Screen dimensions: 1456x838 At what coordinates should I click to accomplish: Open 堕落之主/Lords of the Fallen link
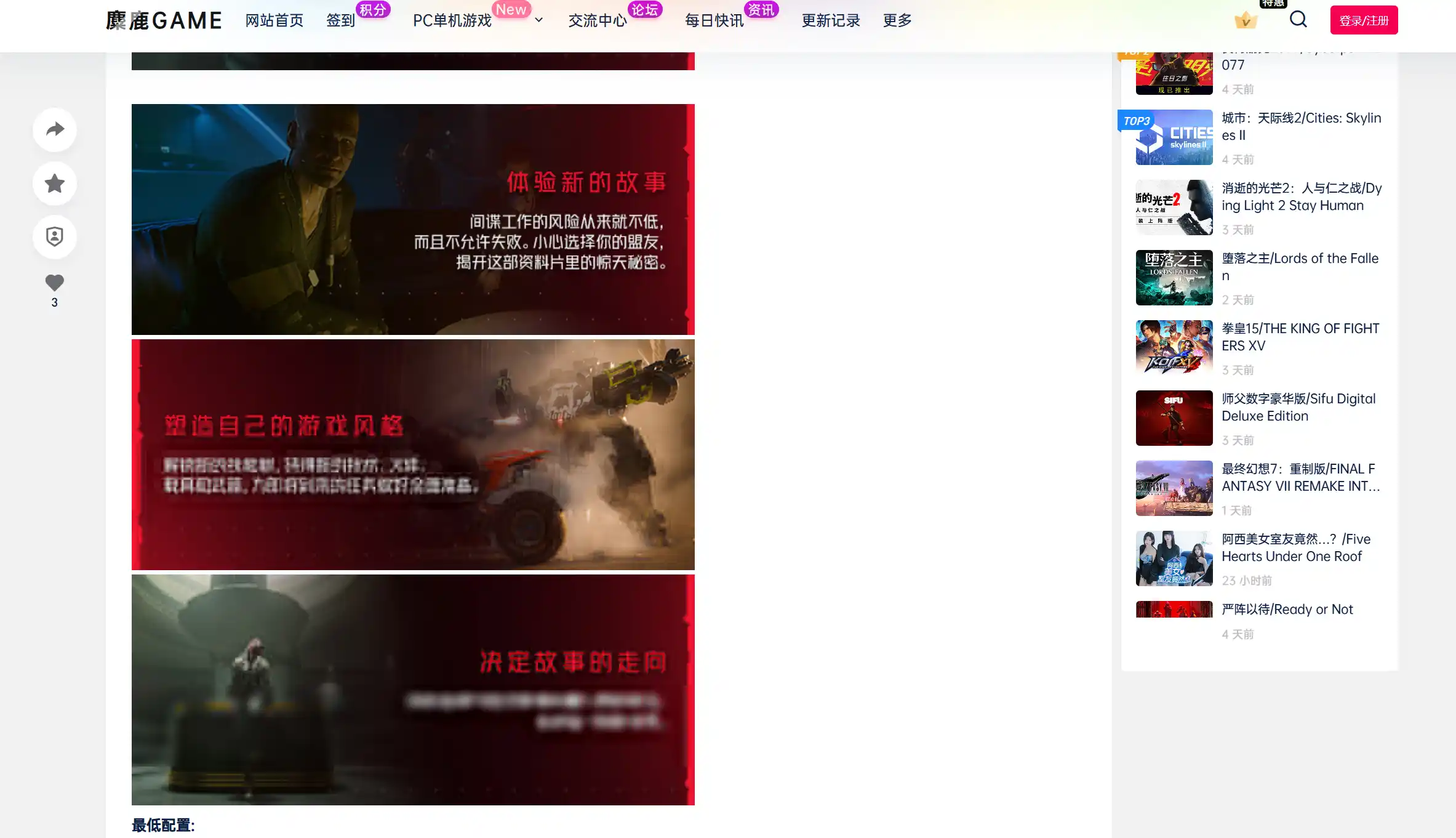point(1300,267)
